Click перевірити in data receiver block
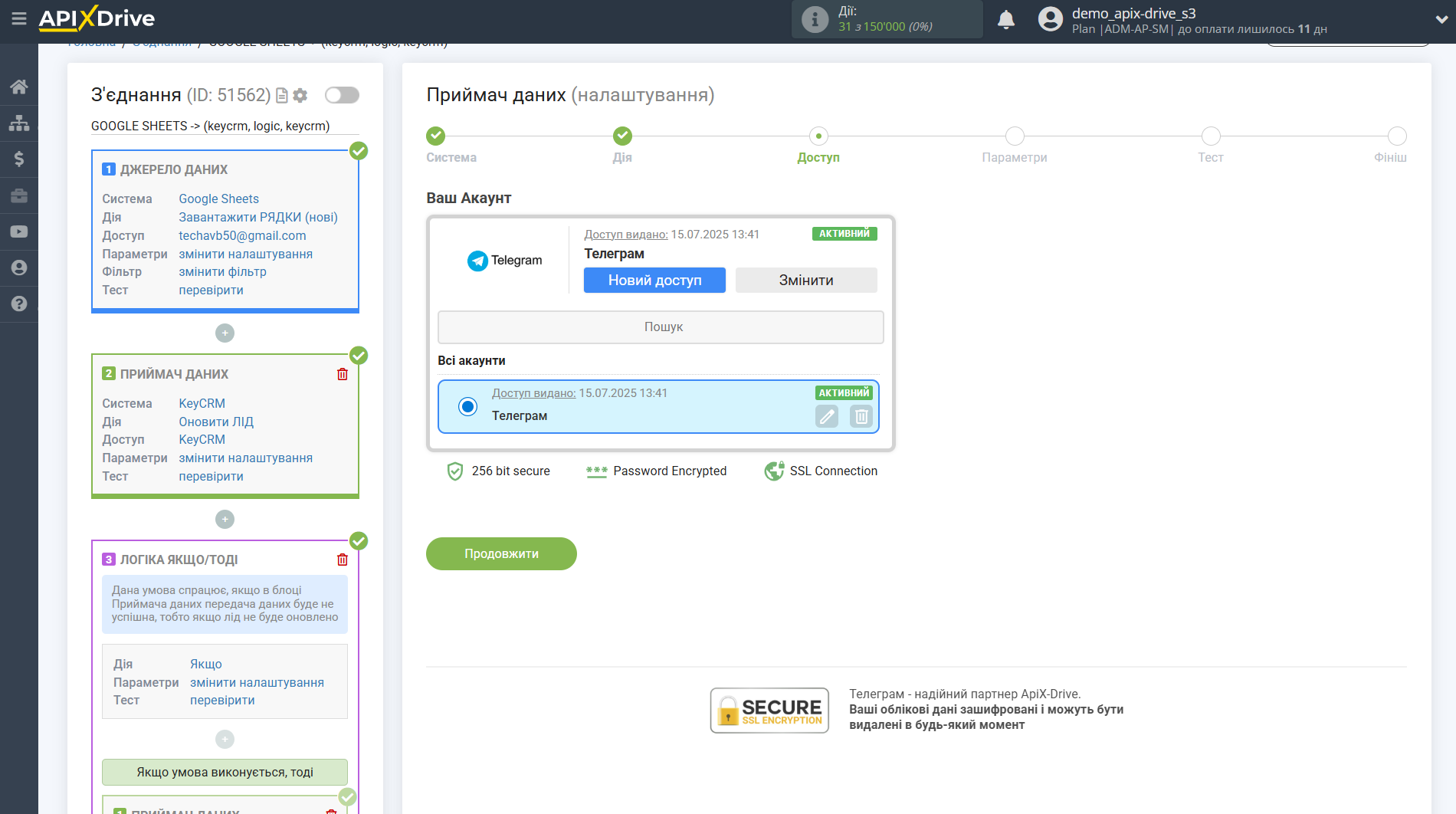 click(x=211, y=476)
